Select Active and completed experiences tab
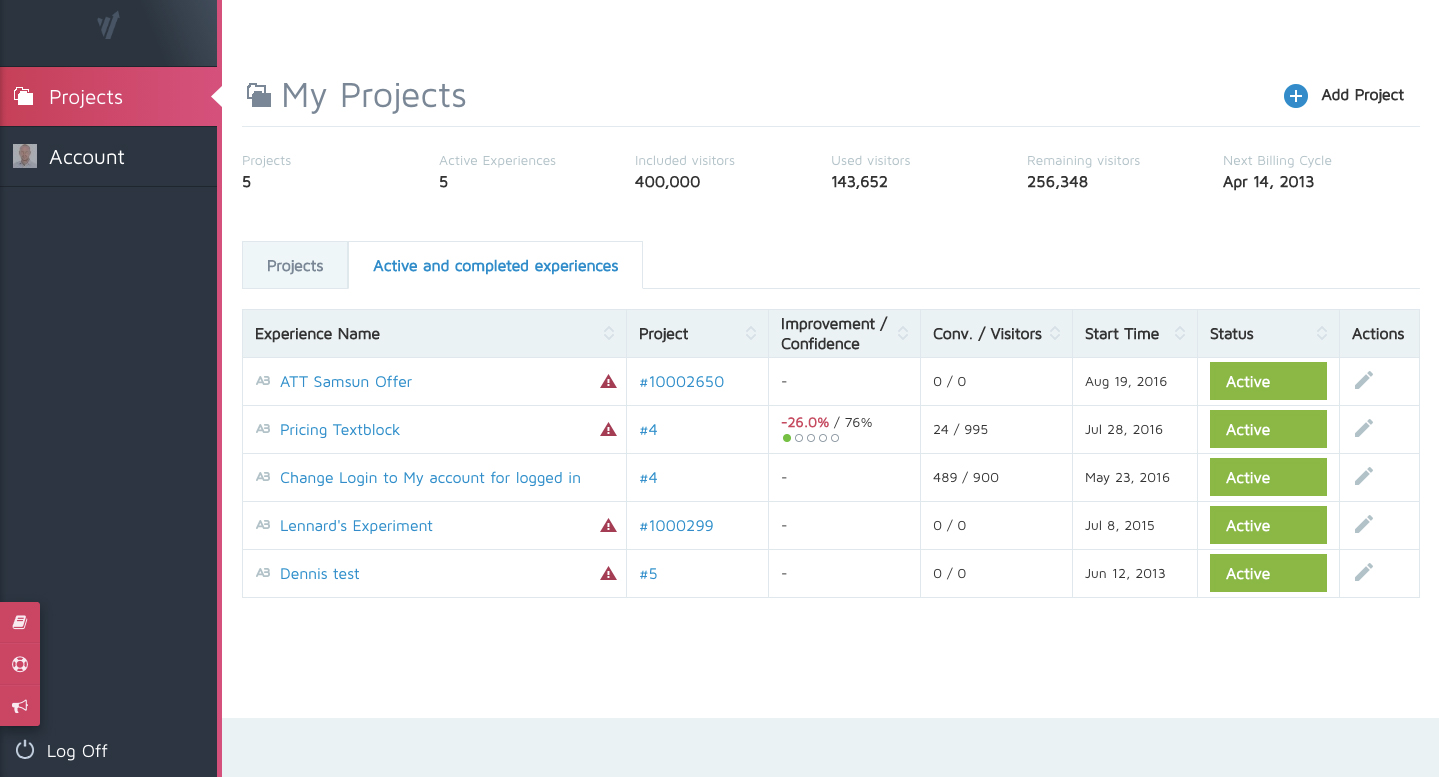Viewport: 1439px width, 777px height. point(496,266)
